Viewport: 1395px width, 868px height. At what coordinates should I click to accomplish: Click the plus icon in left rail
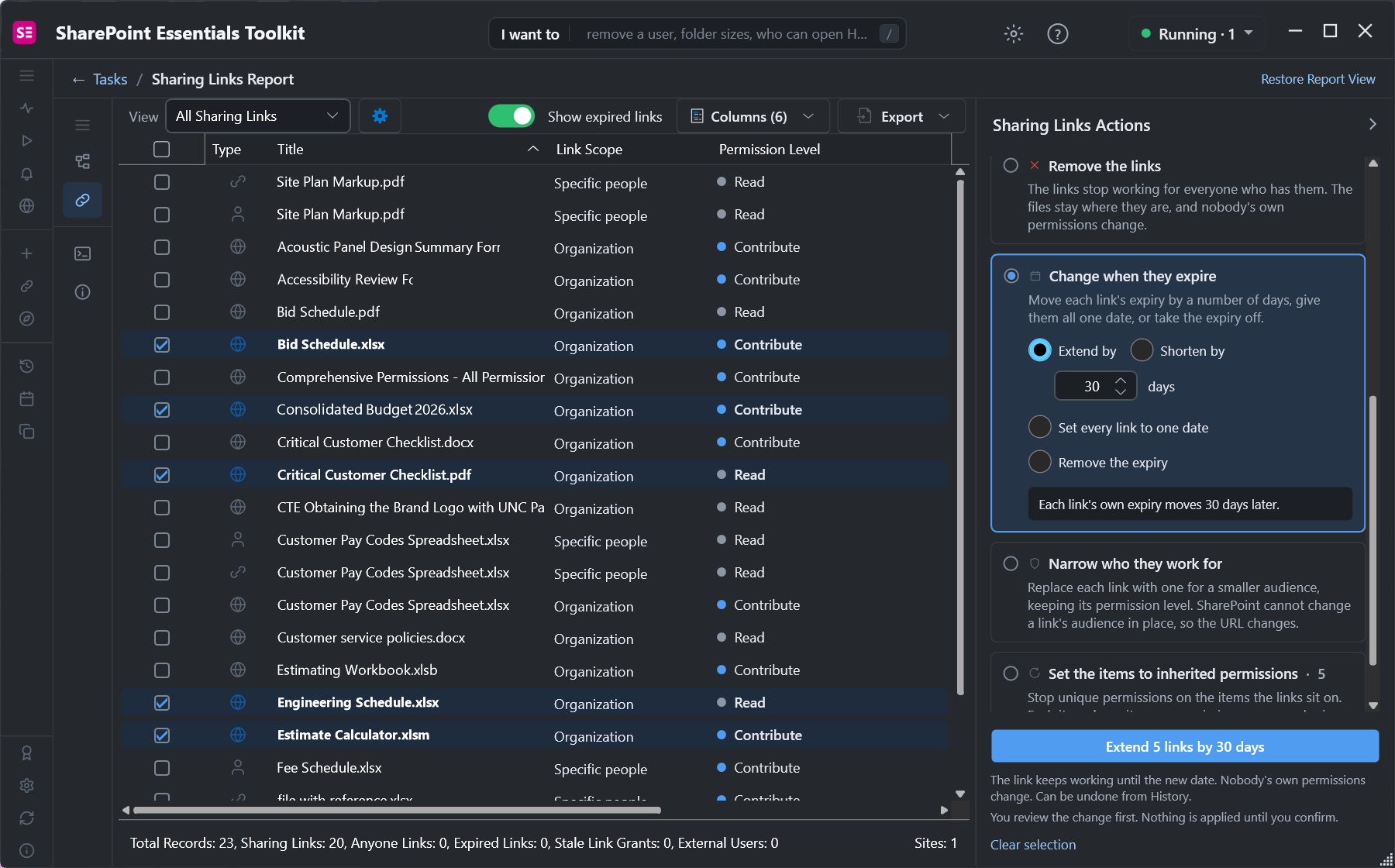click(x=26, y=253)
